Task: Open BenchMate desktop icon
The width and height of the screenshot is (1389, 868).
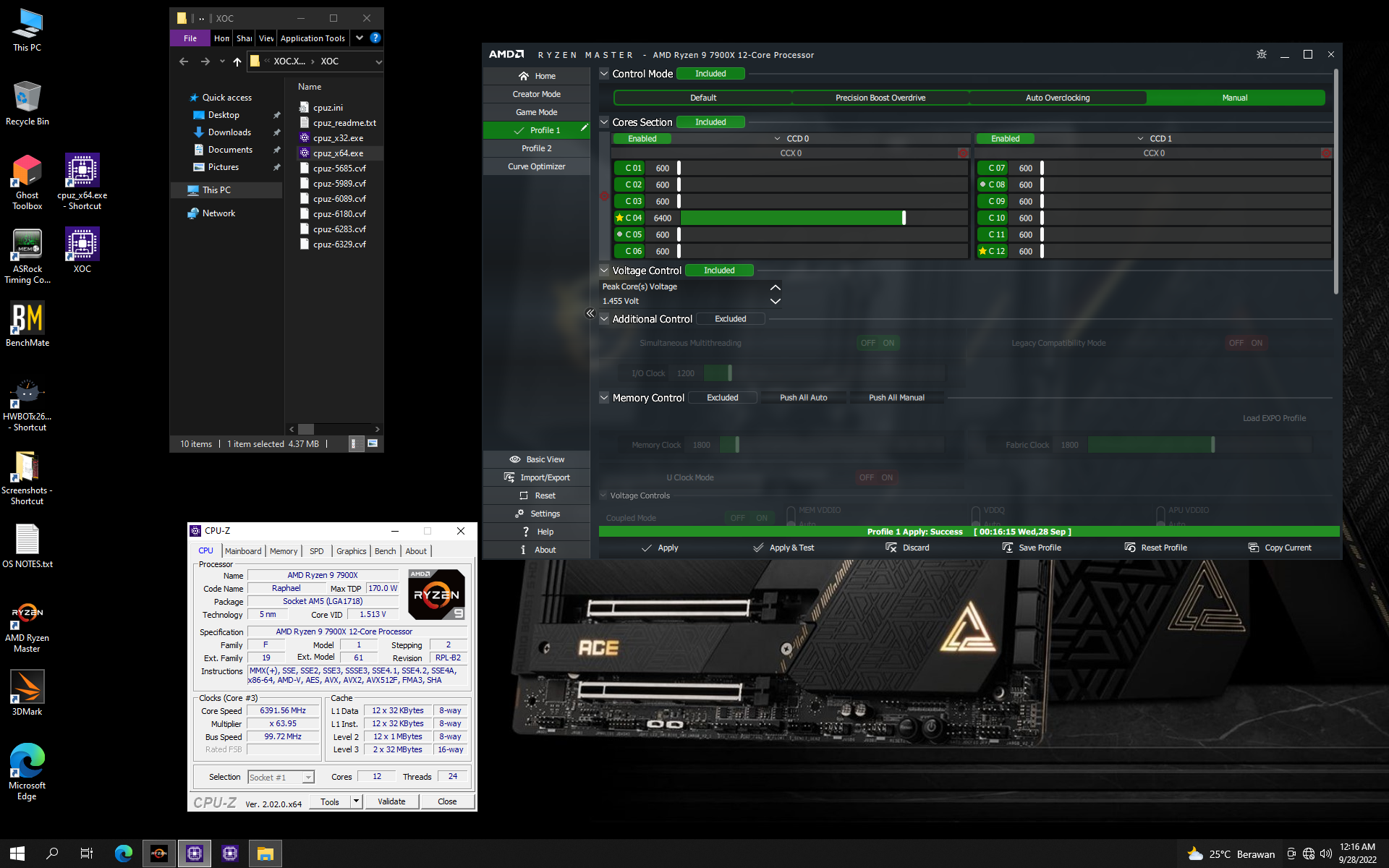Action: pos(27,324)
